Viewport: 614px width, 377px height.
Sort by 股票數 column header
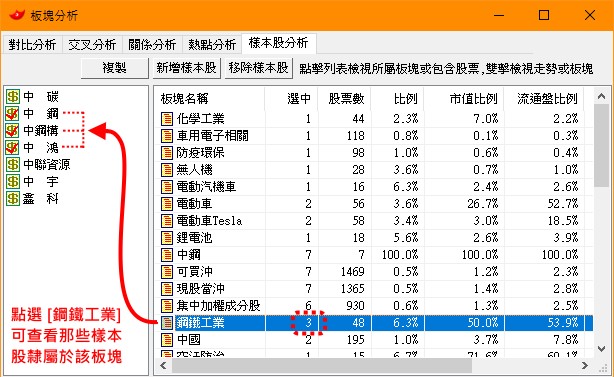coord(344,99)
